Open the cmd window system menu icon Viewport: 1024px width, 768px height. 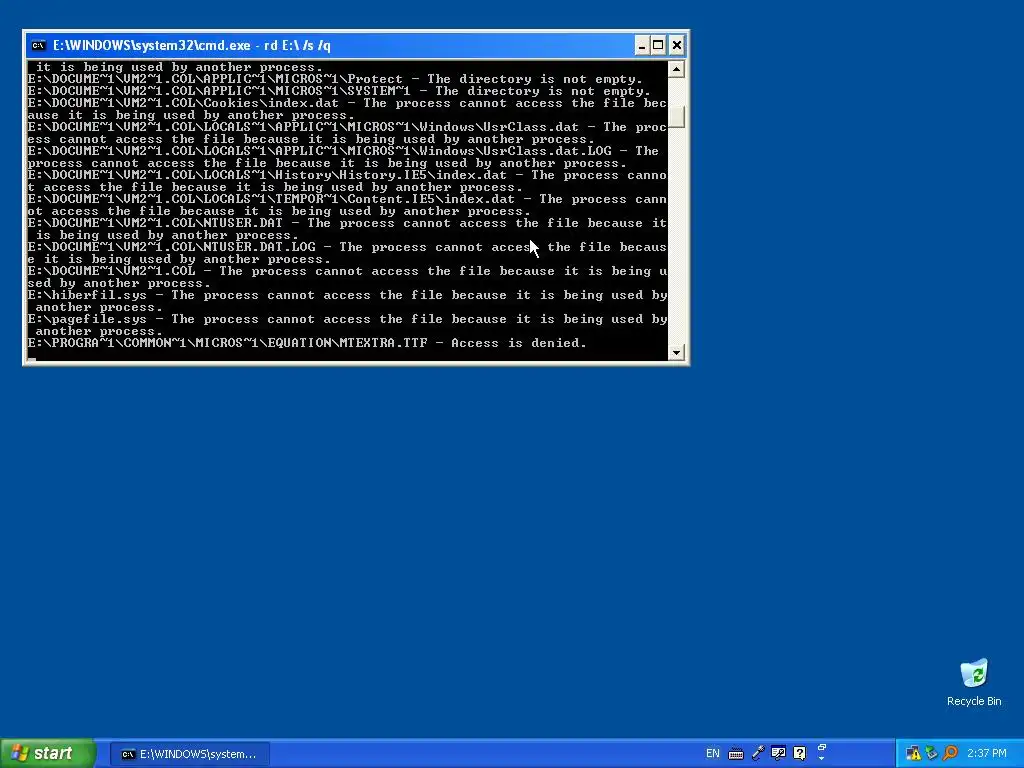pos(39,45)
